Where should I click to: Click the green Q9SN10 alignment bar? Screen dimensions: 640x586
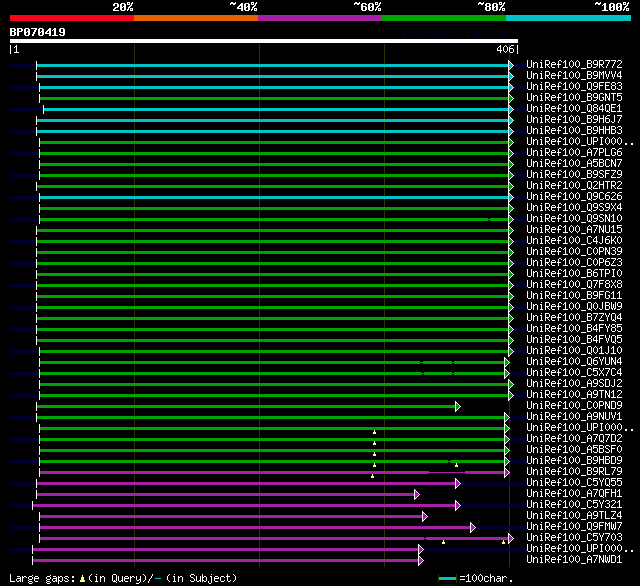(x=274, y=220)
